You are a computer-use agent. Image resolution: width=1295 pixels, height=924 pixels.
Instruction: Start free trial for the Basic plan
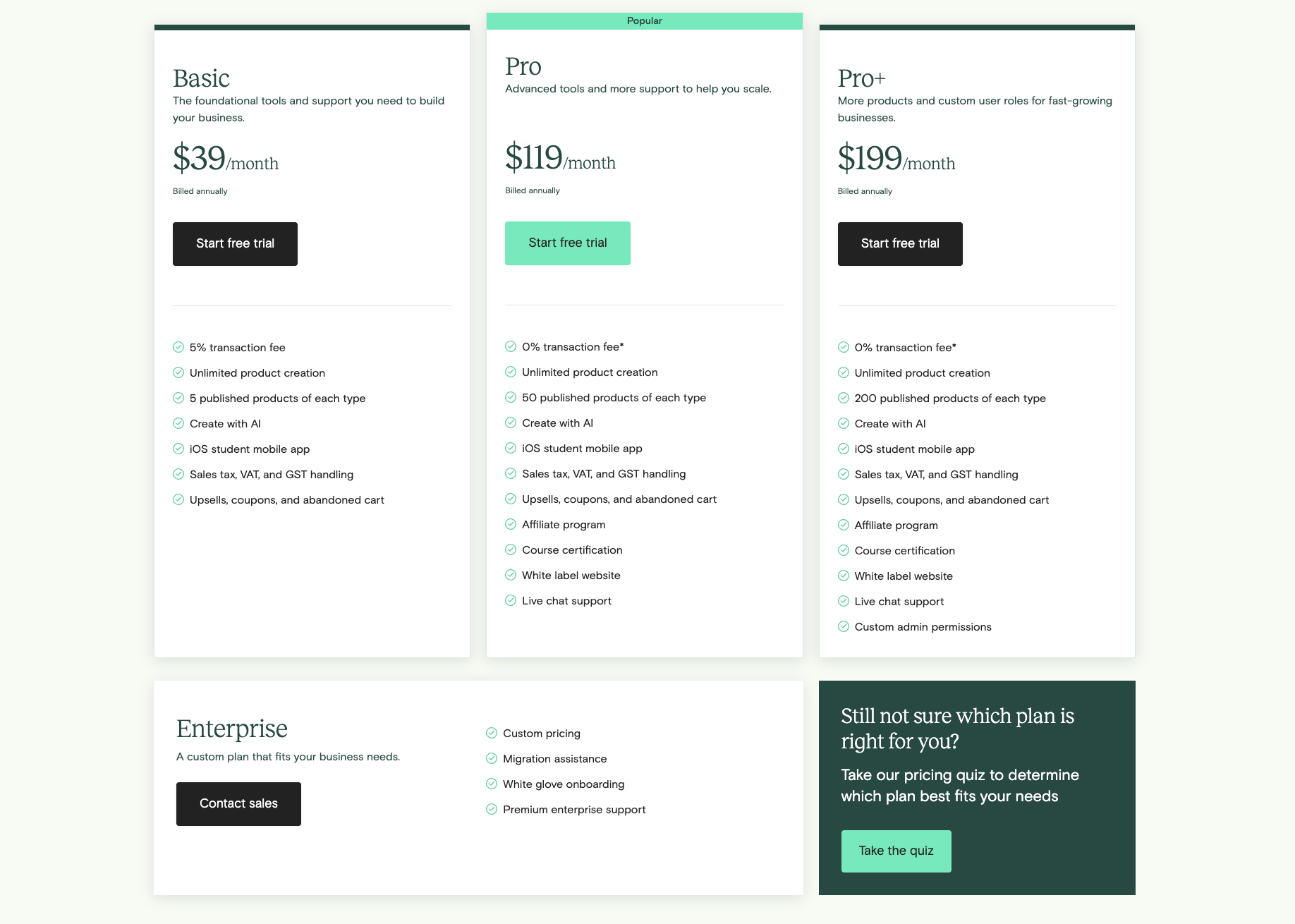pyautogui.click(x=235, y=243)
